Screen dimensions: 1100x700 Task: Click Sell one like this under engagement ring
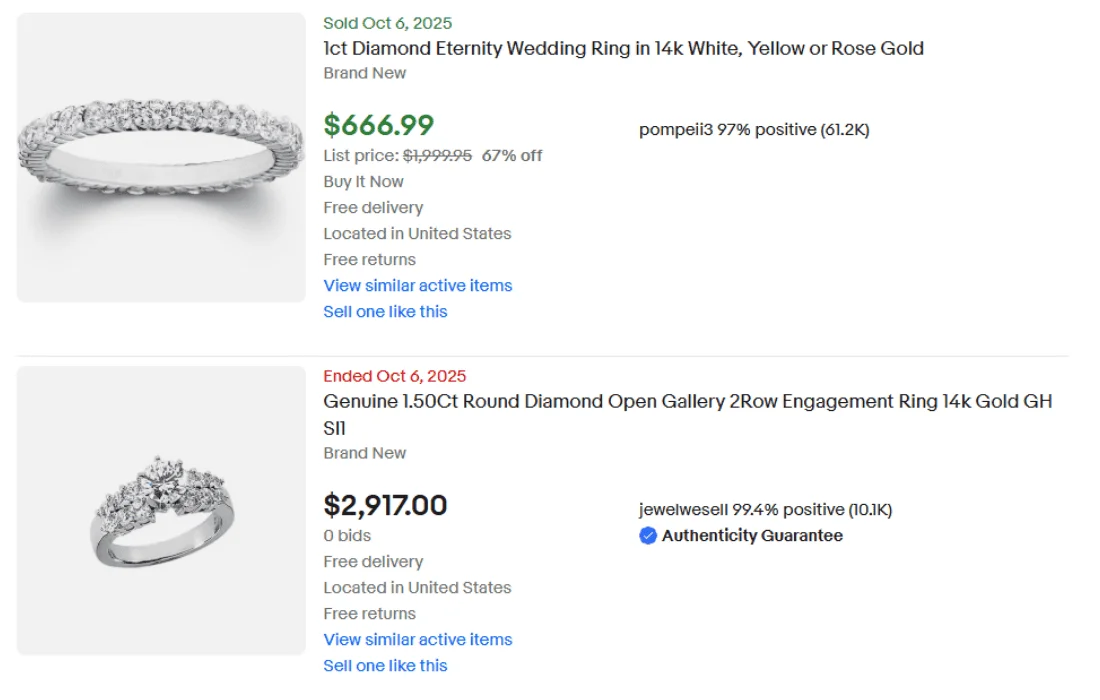coord(385,666)
